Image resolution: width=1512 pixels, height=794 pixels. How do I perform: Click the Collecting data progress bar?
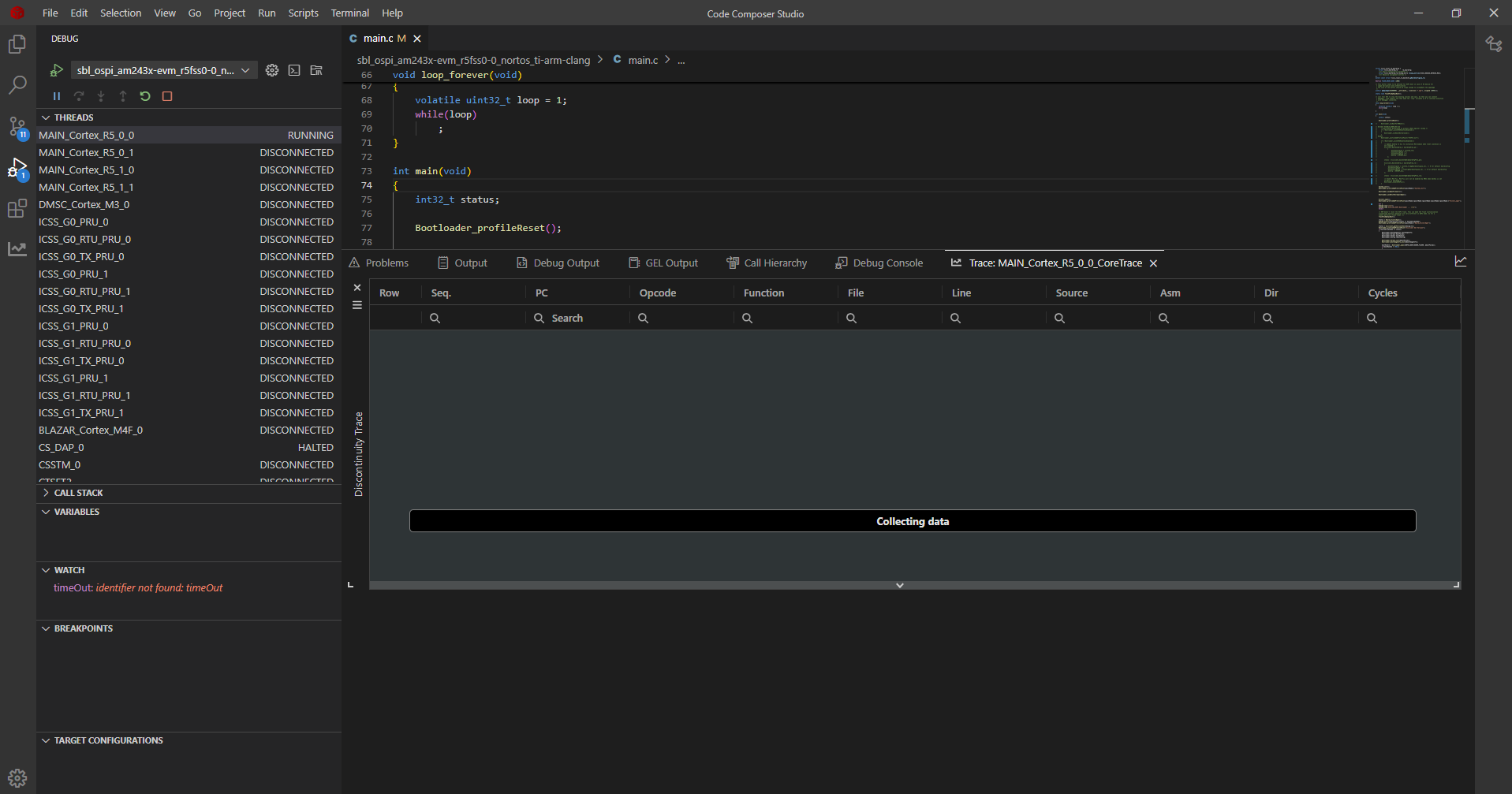913,521
